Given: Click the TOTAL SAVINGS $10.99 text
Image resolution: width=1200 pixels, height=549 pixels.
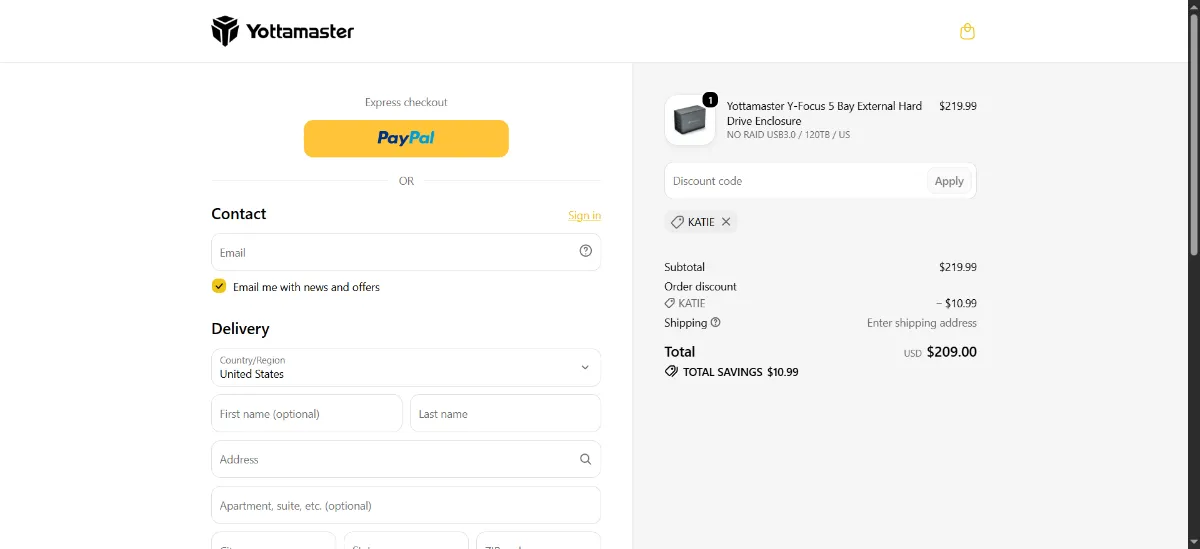Looking at the screenshot, I should click(740, 371).
